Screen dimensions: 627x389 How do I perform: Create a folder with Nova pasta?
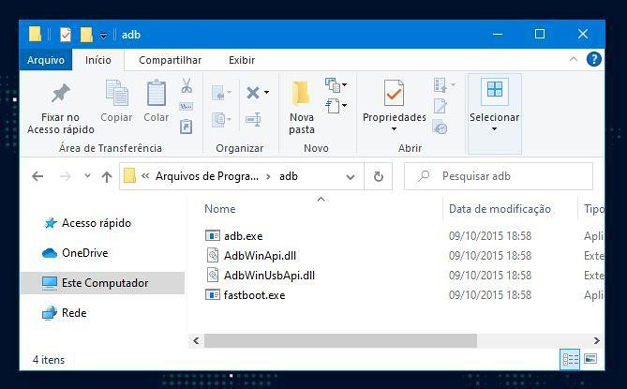302,107
